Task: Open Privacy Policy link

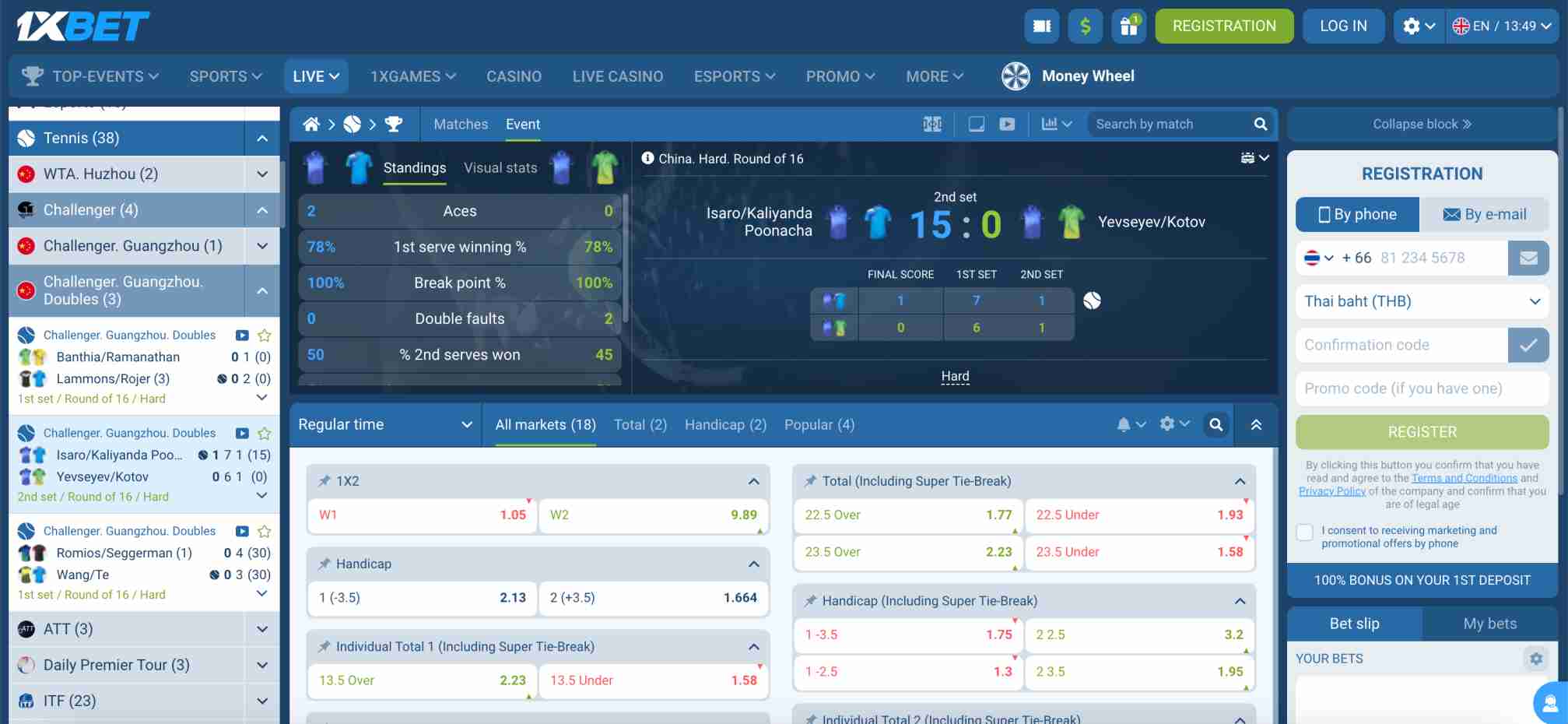Action: 1331,491
